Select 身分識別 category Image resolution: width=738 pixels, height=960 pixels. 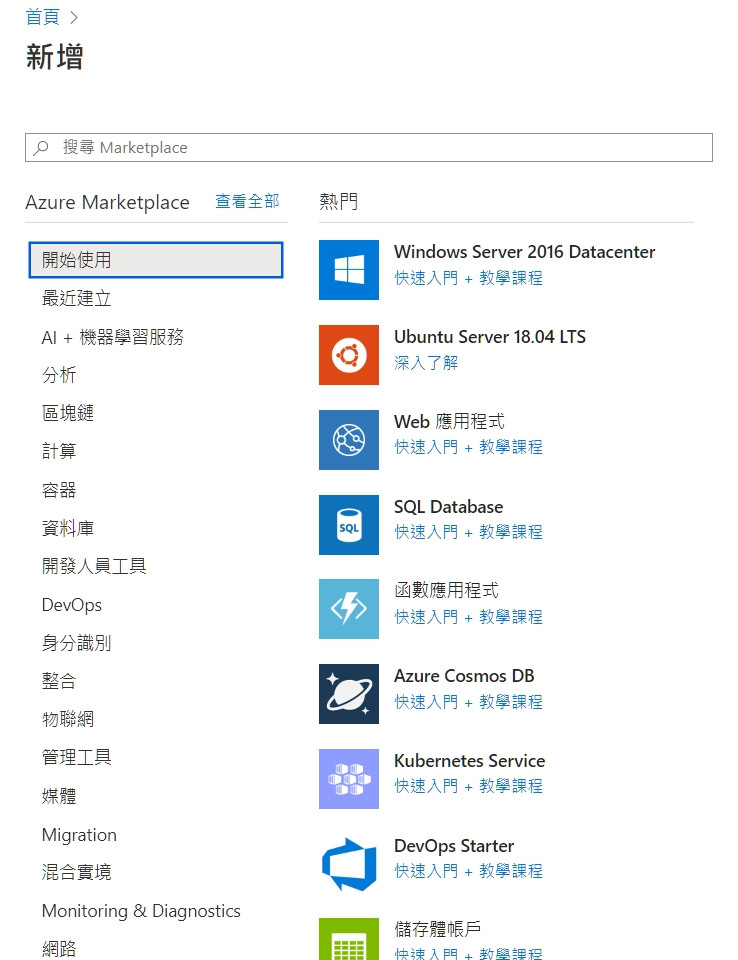pos(77,643)
